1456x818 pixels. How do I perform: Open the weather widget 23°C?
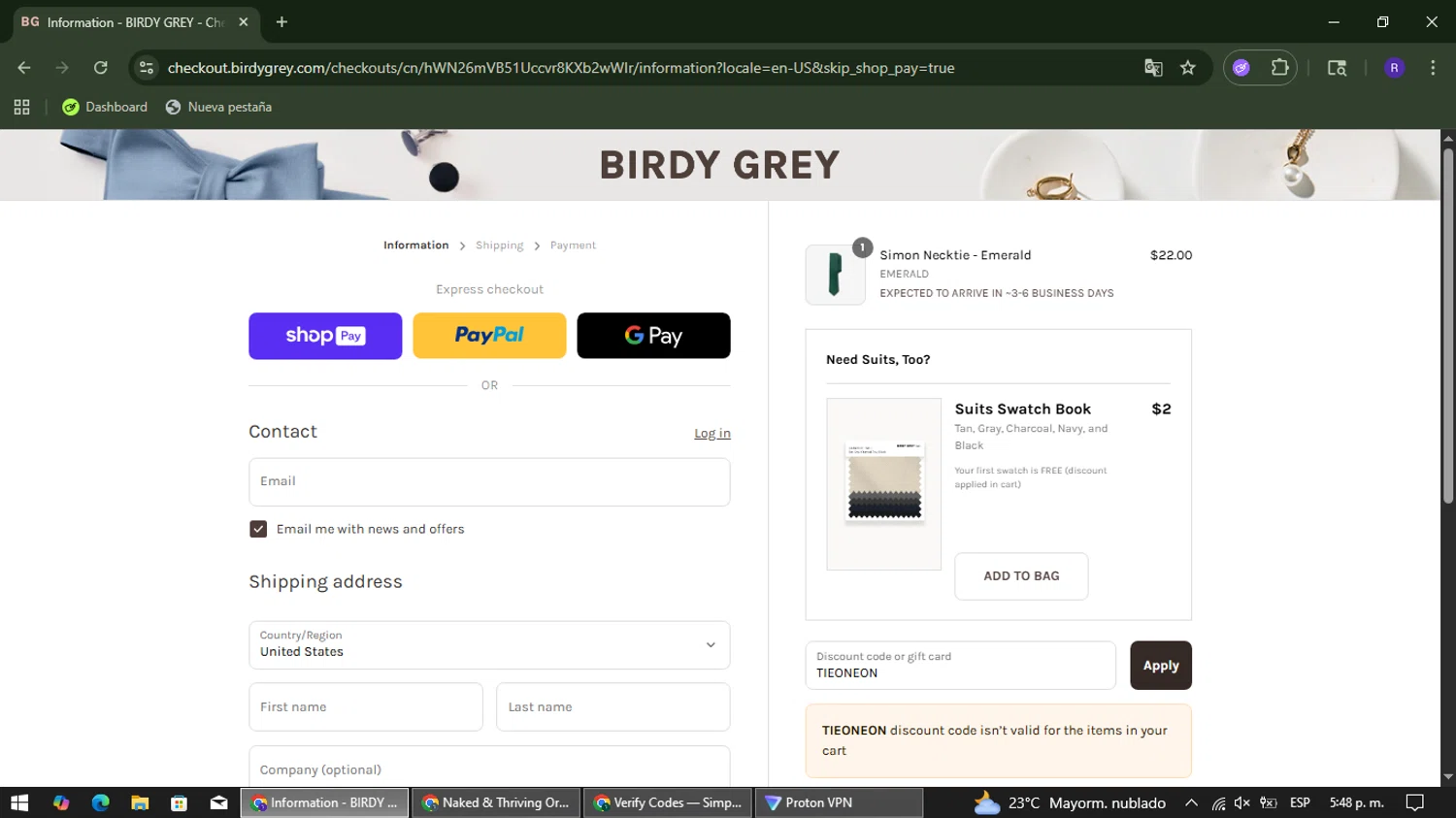[x=1069, y=802]
